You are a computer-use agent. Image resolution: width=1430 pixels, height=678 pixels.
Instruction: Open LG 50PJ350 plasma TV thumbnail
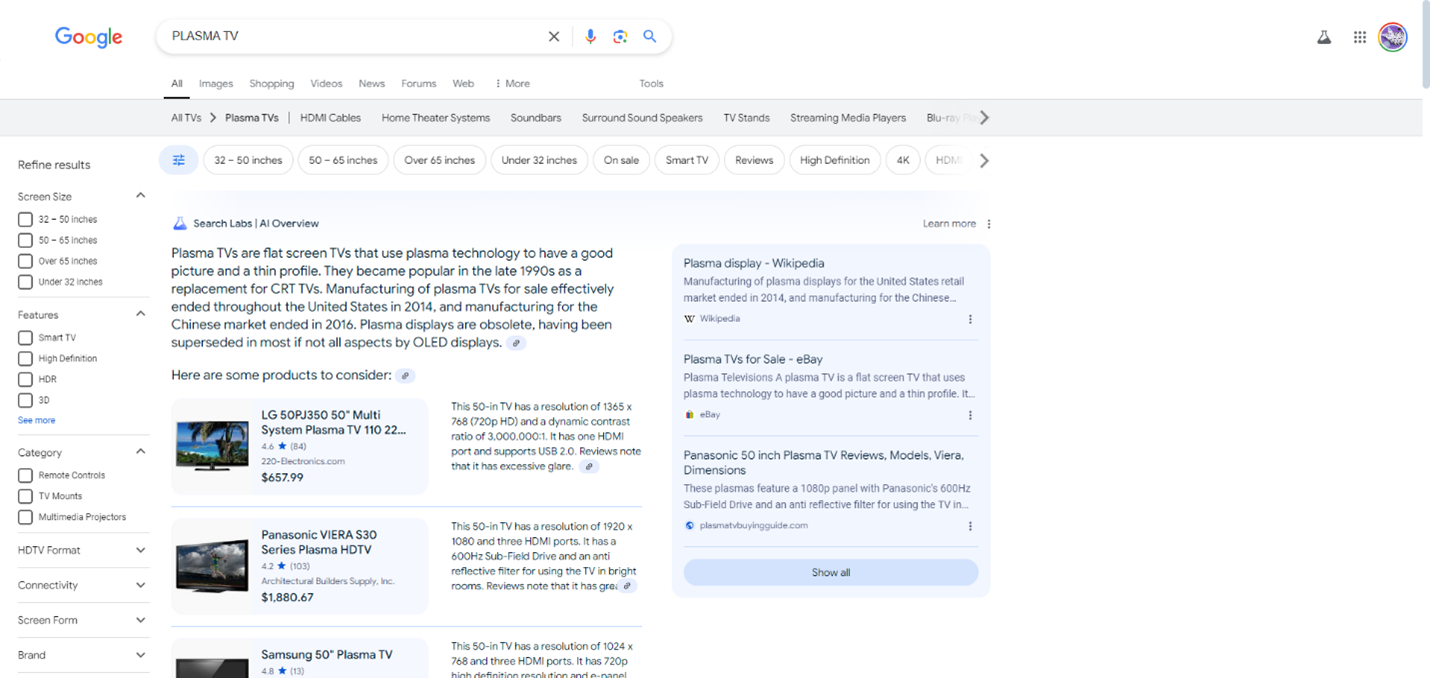point(212,446)
